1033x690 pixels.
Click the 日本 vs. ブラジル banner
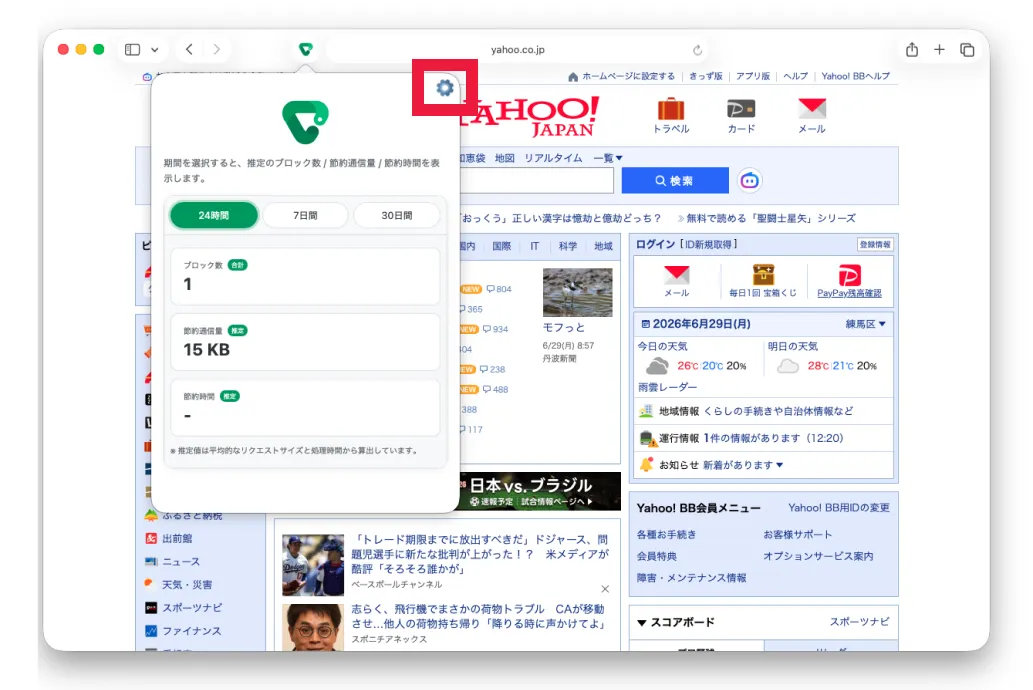point(540,491)
